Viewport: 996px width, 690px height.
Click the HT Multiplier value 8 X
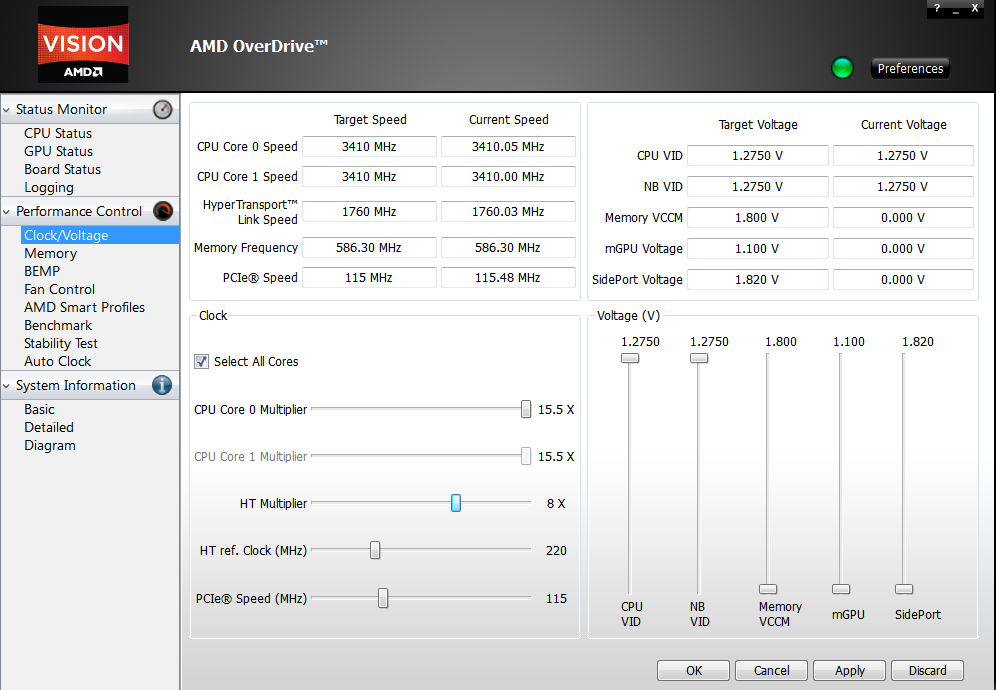556,504
